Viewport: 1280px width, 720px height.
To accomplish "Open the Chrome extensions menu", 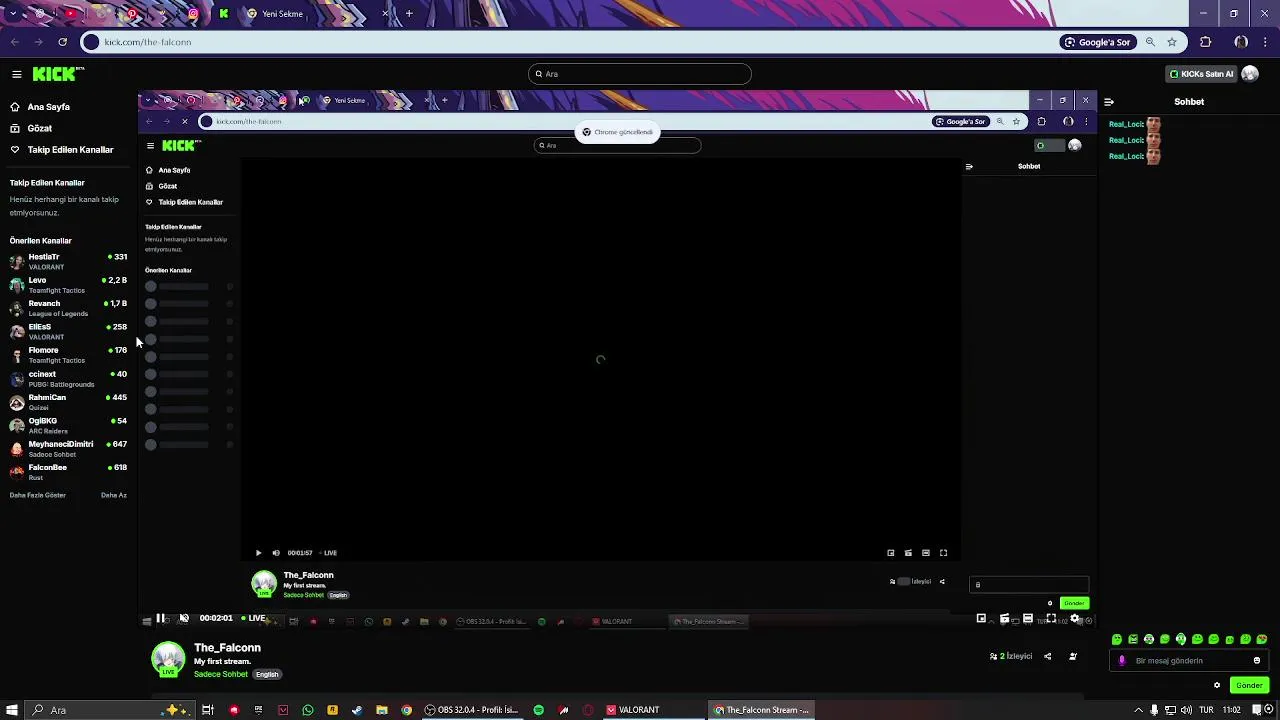I will tap(1205, 42).
